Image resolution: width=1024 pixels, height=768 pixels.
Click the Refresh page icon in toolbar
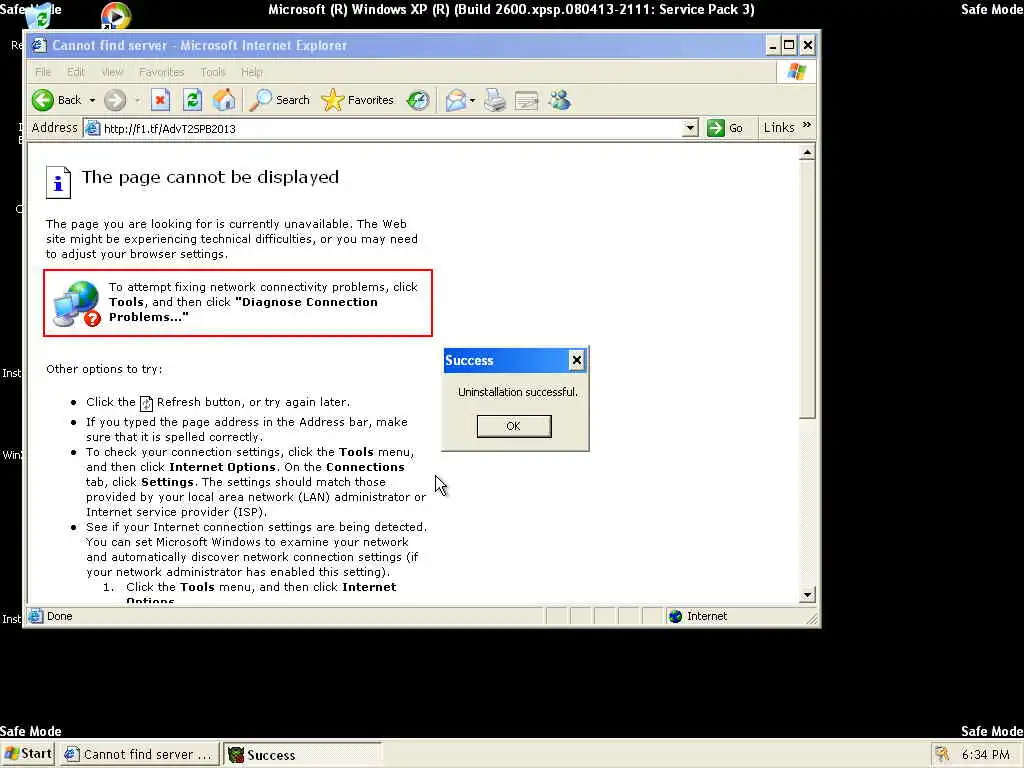point(192,100)
